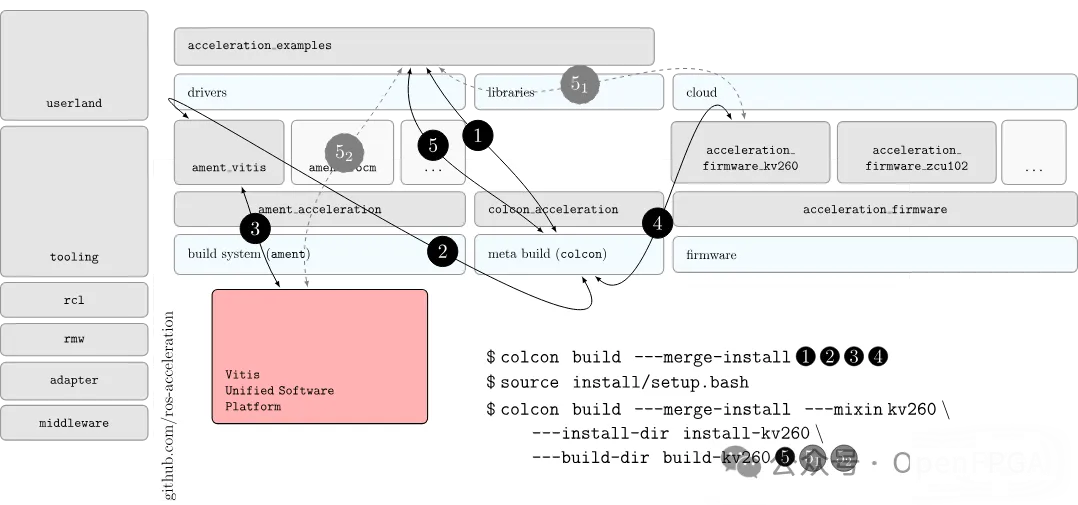Click the black circle numbered 1

tap(477, 135)
